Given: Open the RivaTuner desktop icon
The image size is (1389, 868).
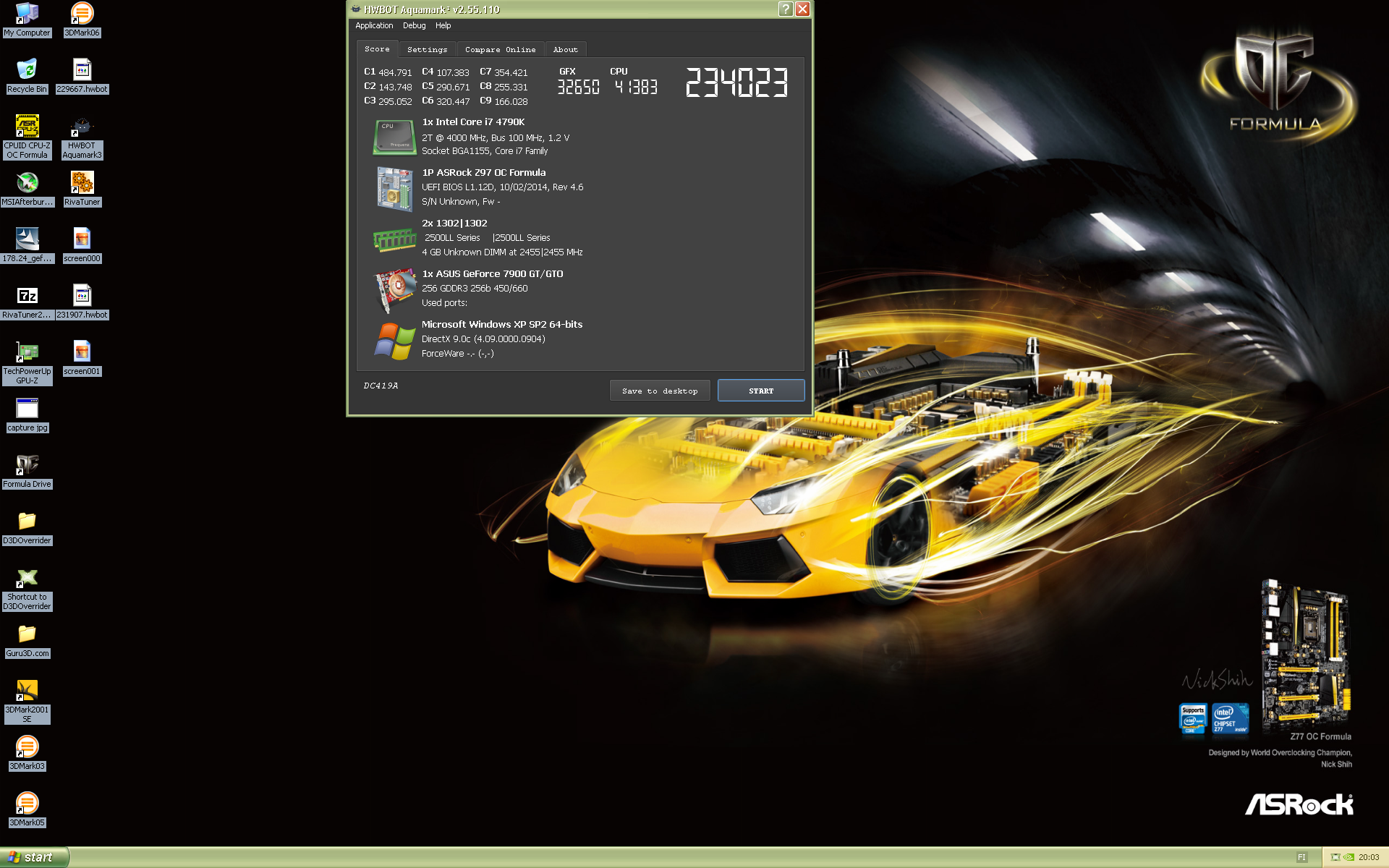Looking at the screenshot, I should click(82, 189).
